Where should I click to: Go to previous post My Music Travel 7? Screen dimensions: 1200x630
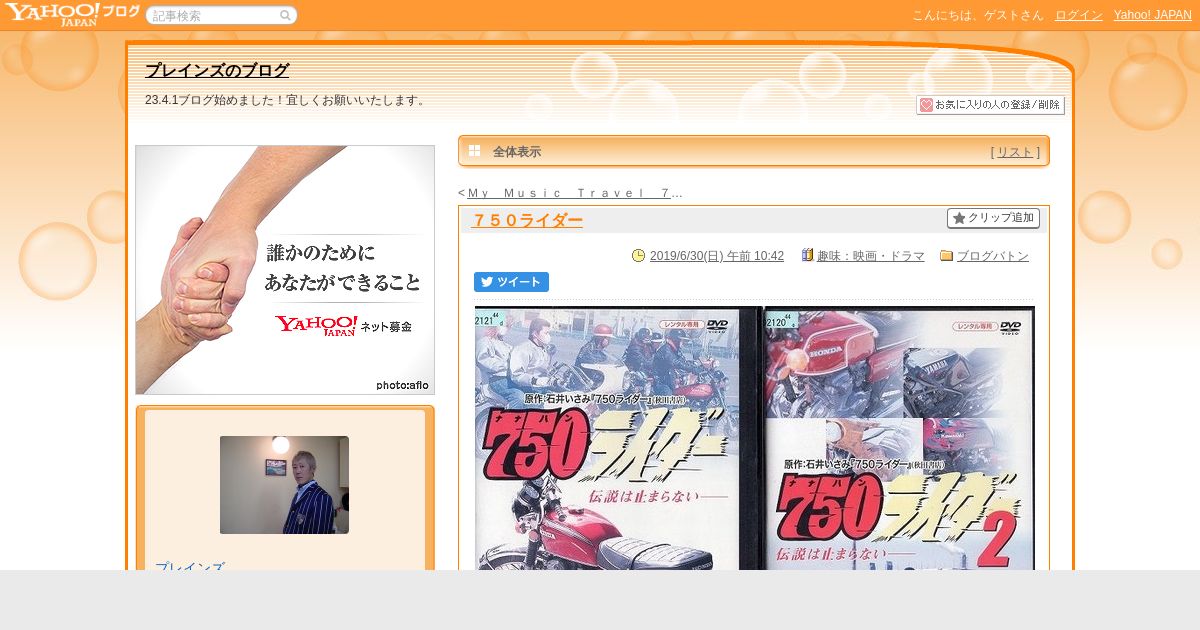569,193
